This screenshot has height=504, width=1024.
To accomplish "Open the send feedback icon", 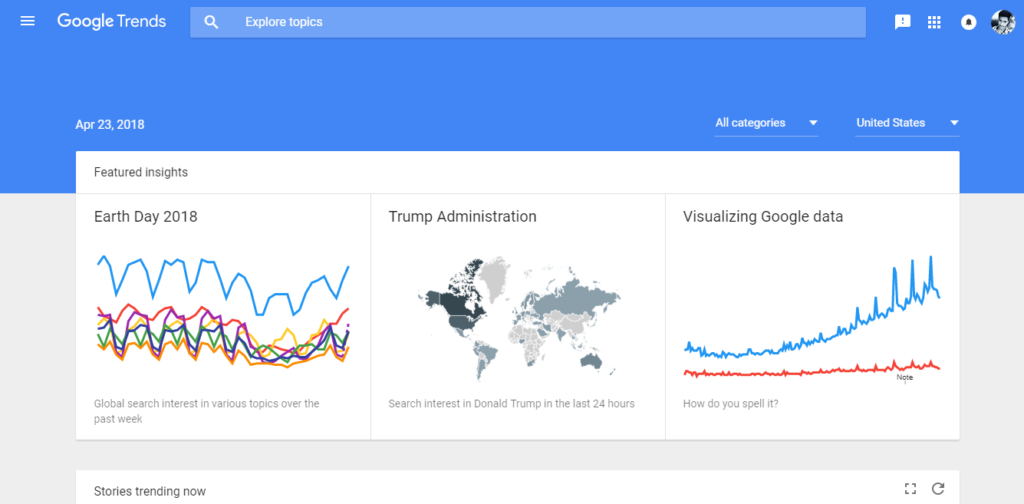I will [x=903, y=22].
